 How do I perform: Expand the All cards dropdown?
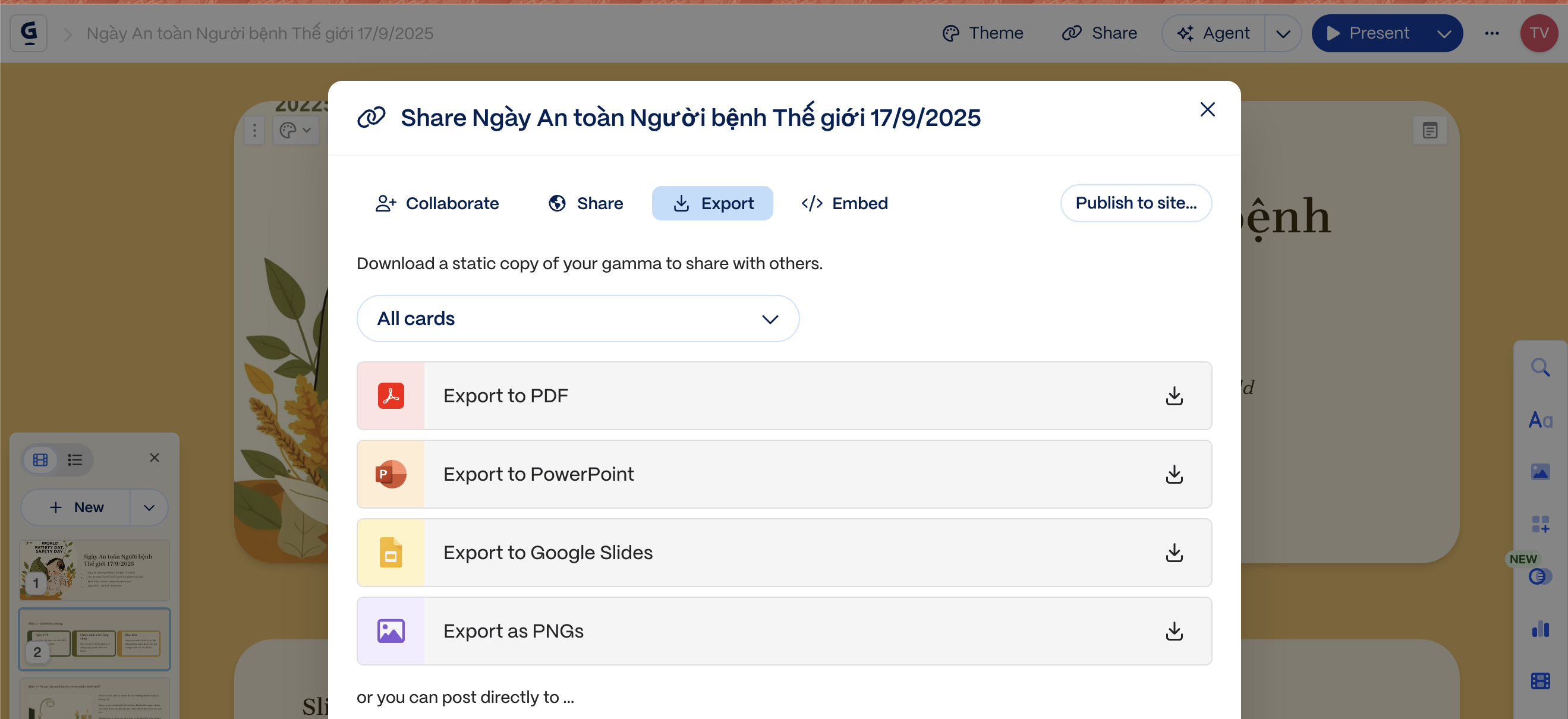tap(578, 318)
